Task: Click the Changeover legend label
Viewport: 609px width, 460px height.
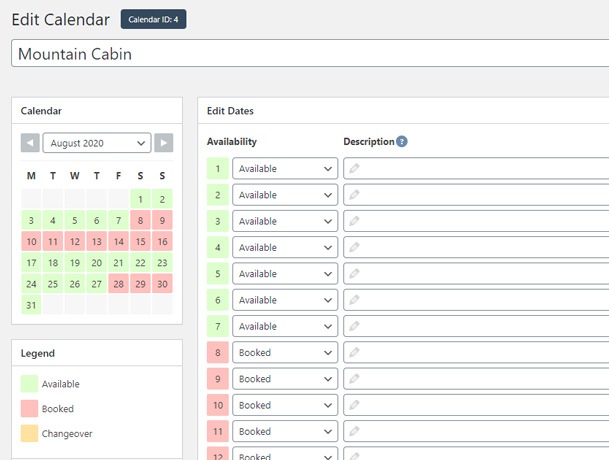Action: click(x=67, y=434)
